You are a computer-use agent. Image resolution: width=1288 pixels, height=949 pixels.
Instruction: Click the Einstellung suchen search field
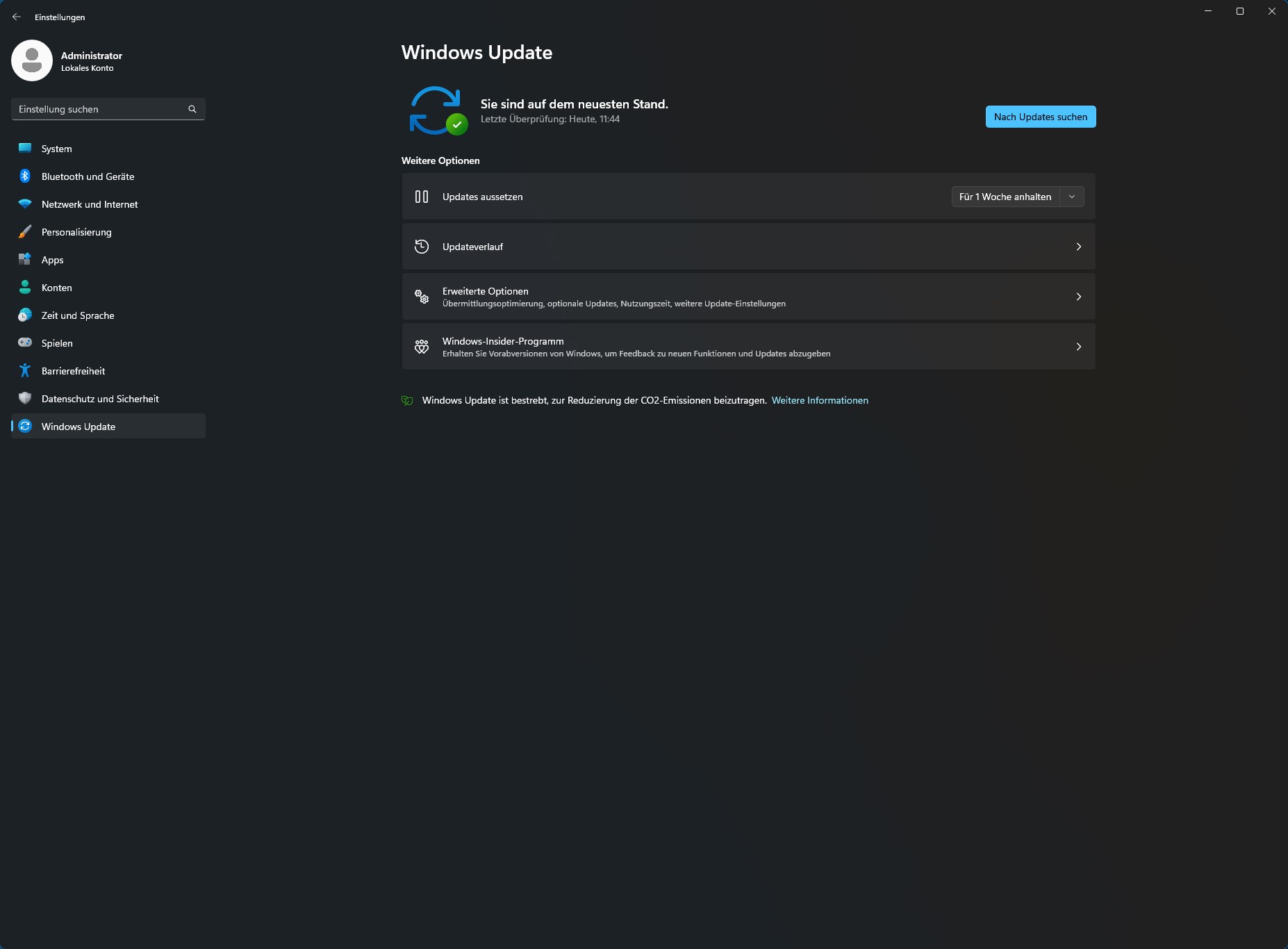click(x=108, y=109)
